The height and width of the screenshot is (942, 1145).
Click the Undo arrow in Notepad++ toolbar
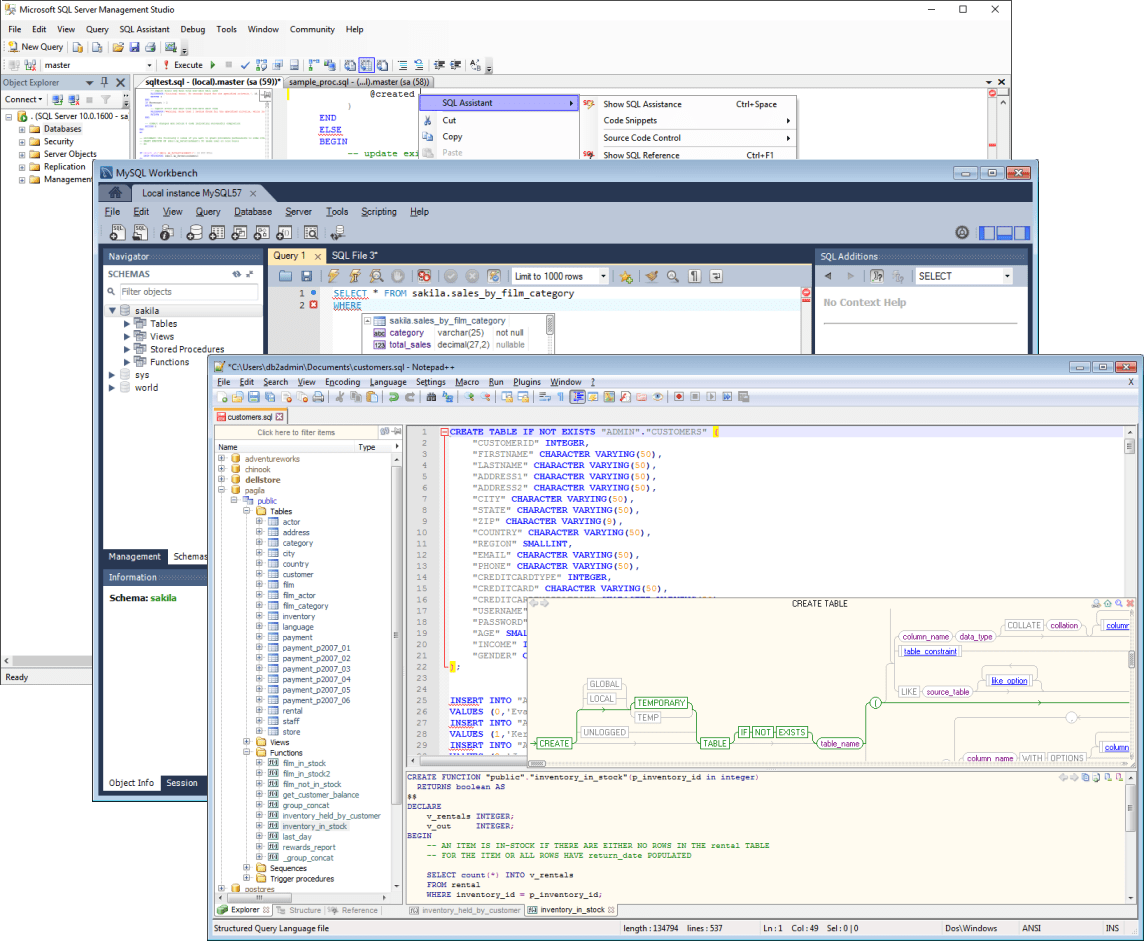pos(394,397)
